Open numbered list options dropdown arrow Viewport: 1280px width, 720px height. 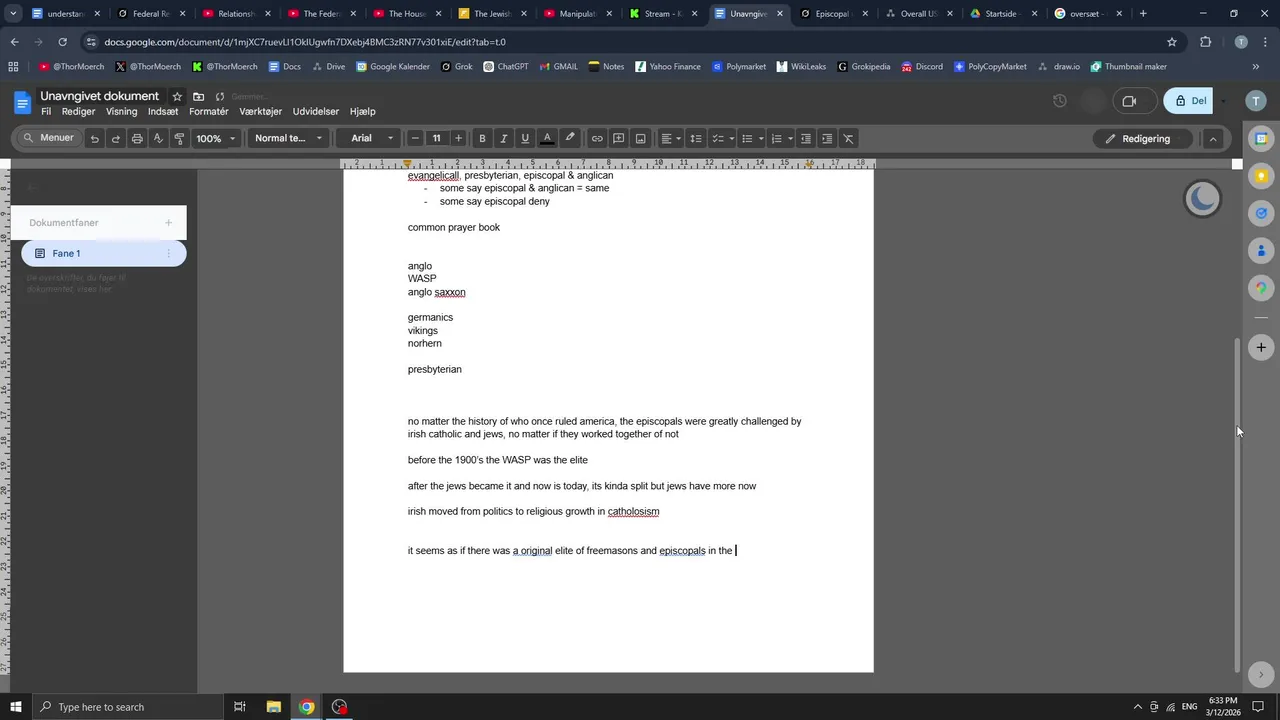point(790,139)
